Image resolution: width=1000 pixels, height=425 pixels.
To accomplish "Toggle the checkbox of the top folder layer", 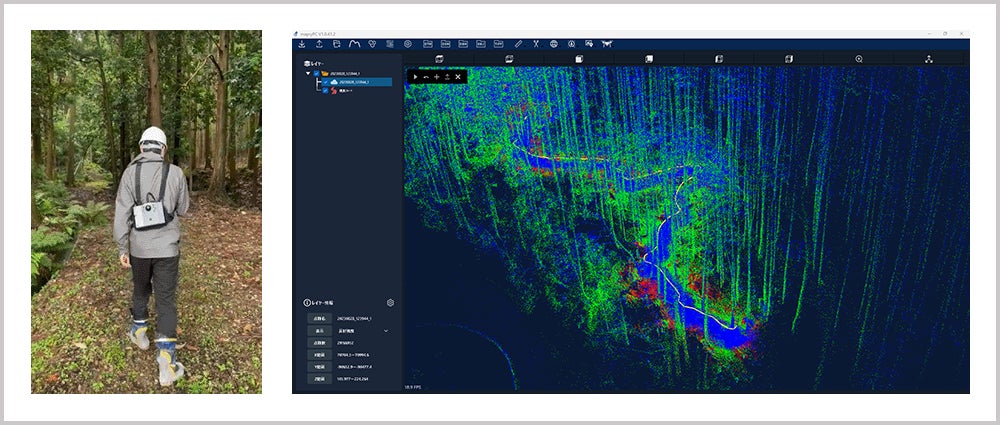I will point(317,73).
